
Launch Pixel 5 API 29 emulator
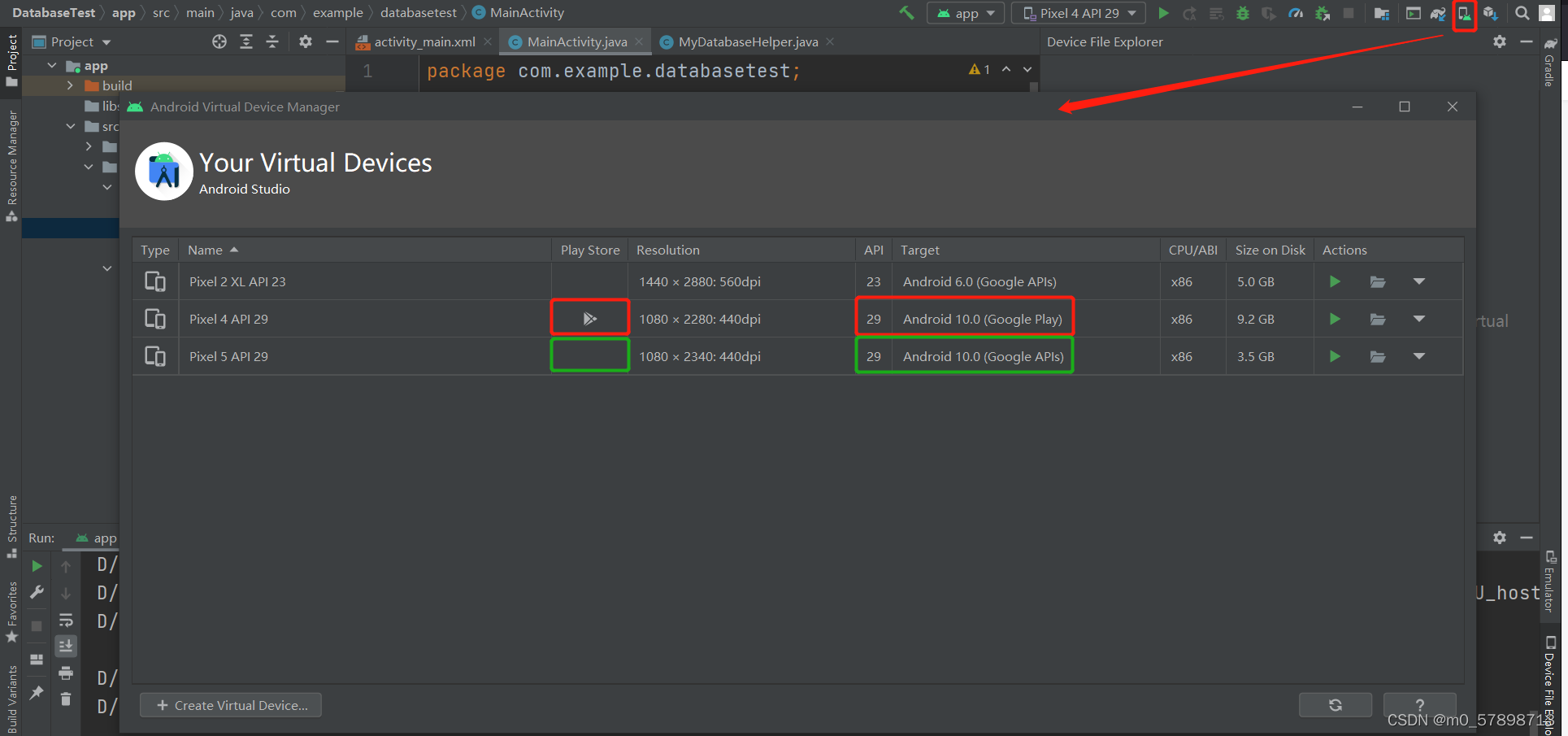click(x=1335, y=356)
